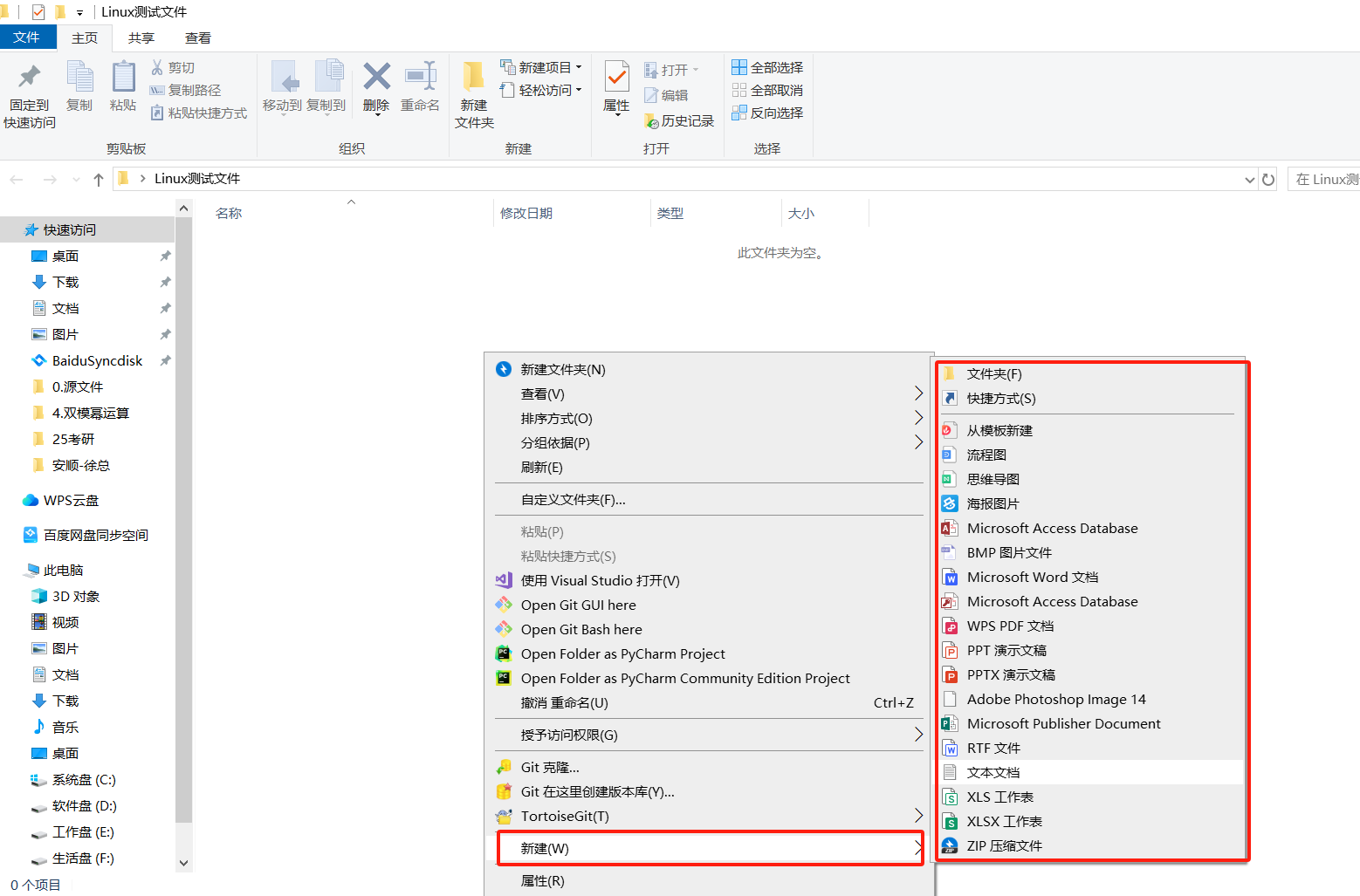Expand 新建(W) submenu in context menu
Screen dimensions: 1360x896
coord(711,848)
